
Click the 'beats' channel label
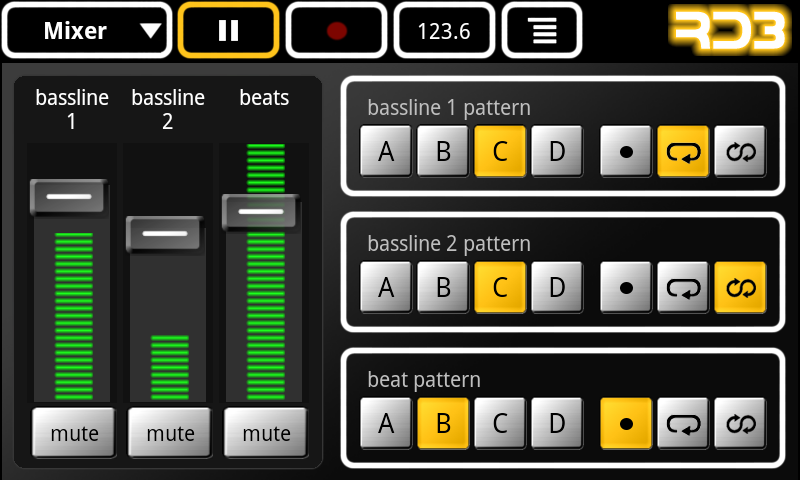[264, 97]
